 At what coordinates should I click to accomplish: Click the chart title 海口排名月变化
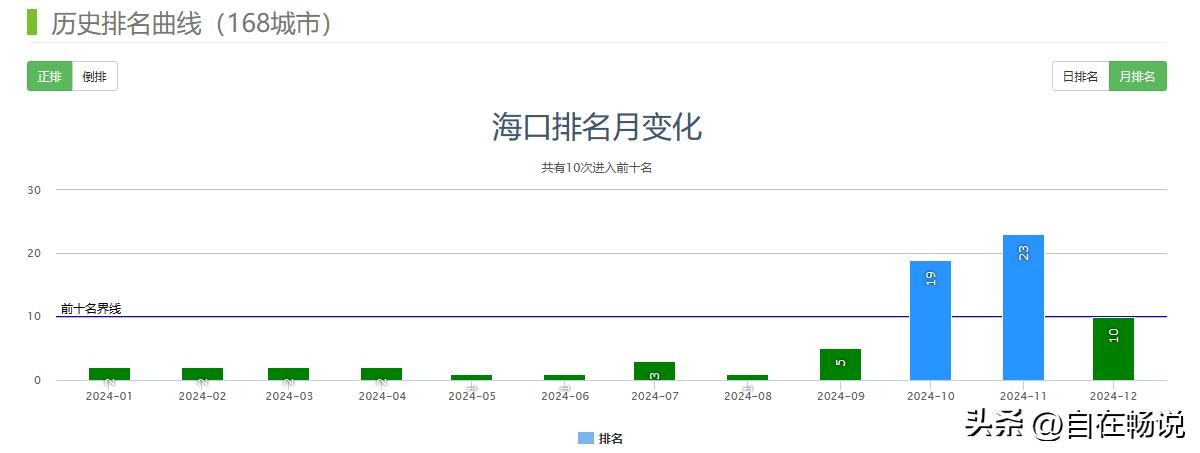(597, 128)
